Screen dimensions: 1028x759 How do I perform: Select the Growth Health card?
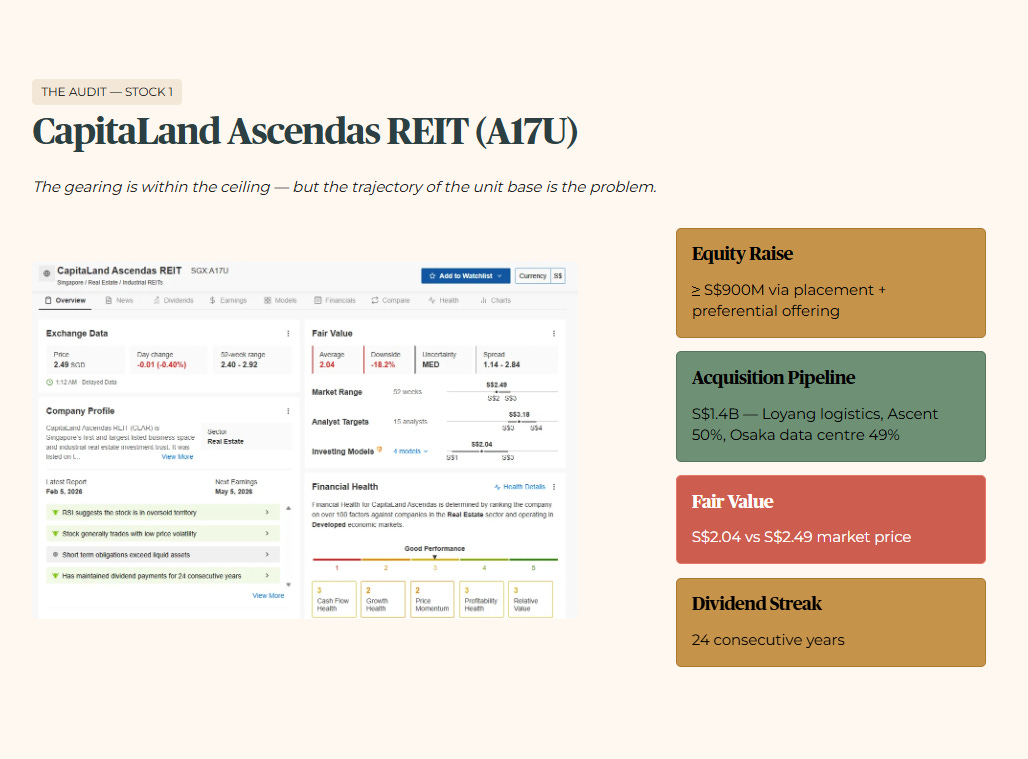(x=383, y=599)
